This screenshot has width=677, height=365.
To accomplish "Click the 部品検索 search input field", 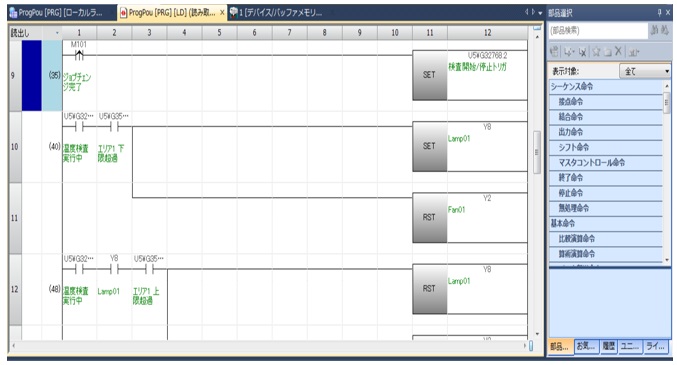I will 598,30.
